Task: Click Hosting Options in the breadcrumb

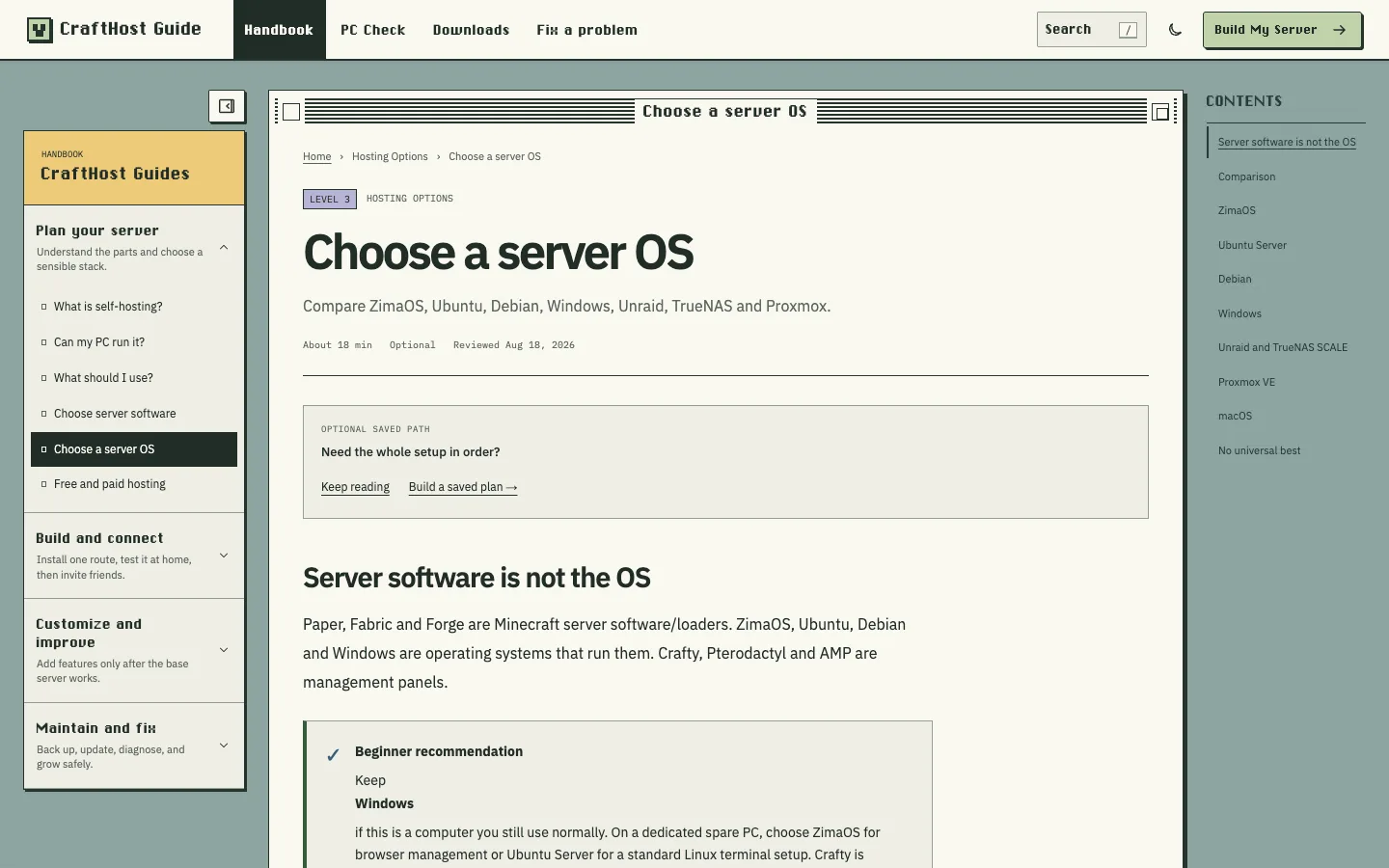Action: 390,157
